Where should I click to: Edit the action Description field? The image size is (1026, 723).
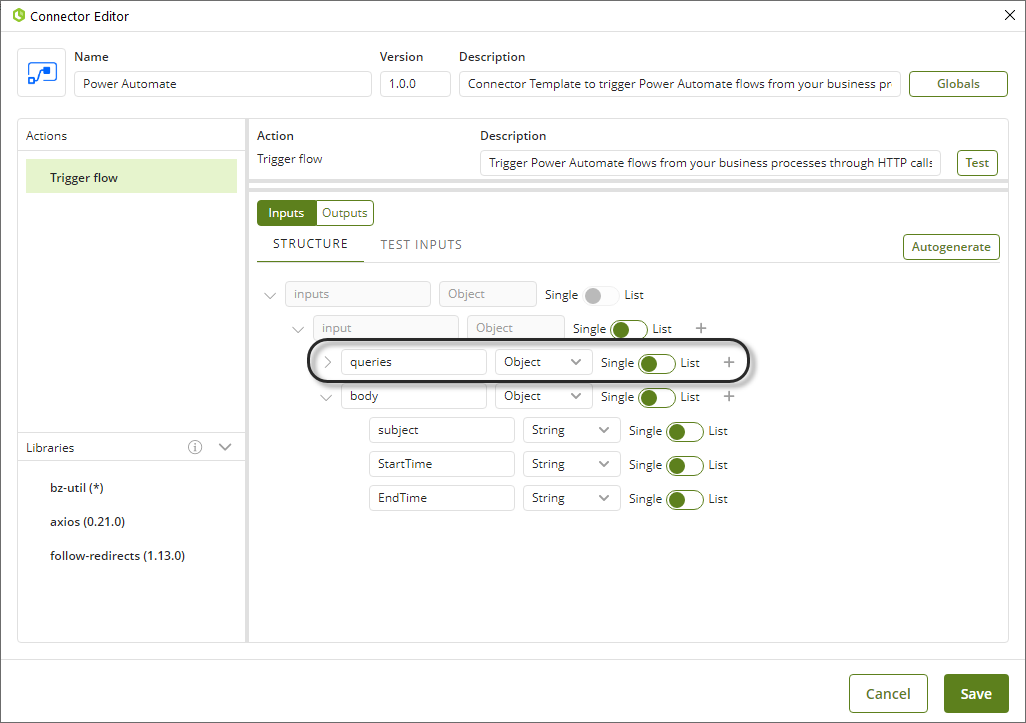point(711,163)
